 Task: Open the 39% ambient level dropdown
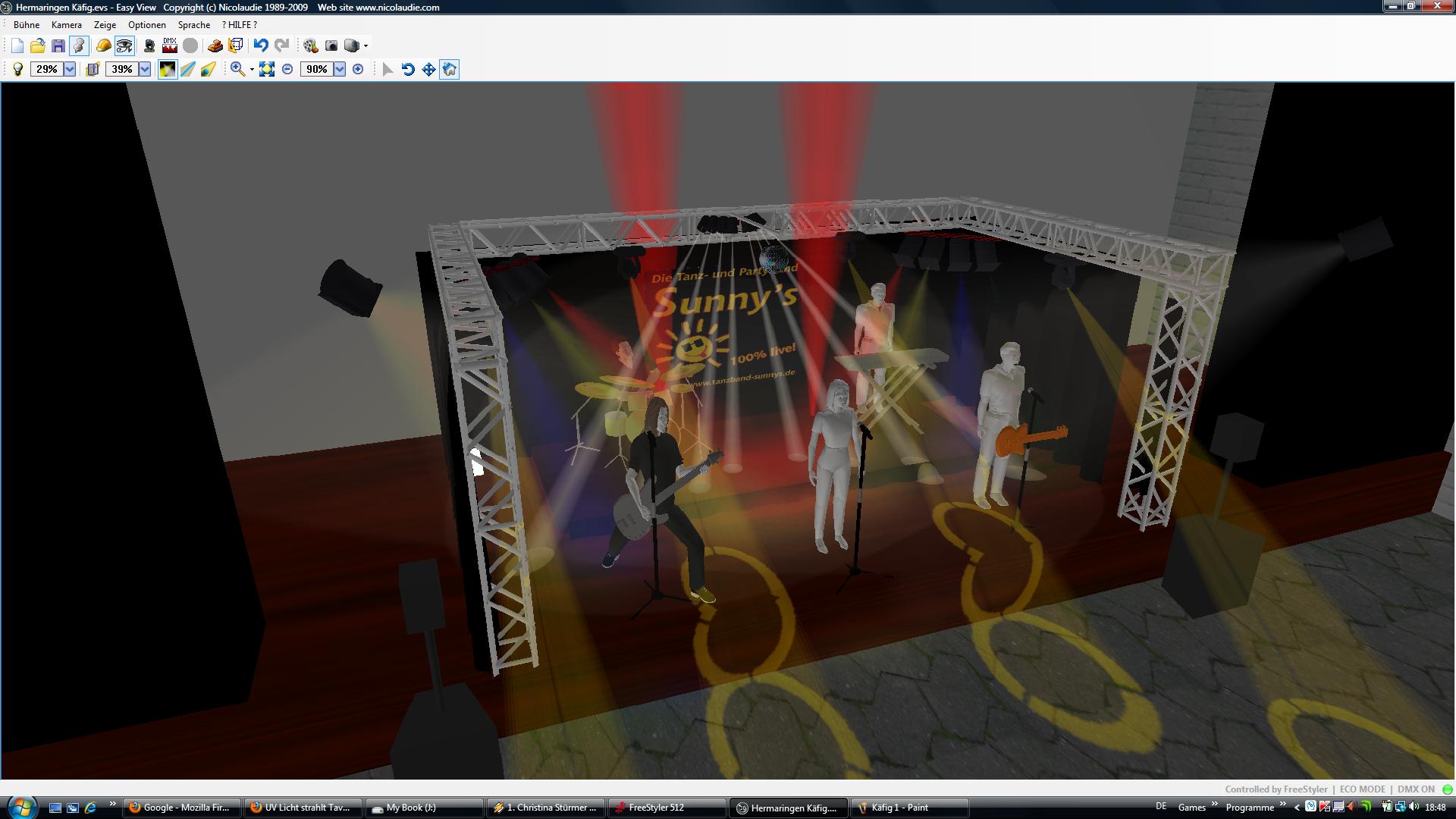click(x=145, y=69)
